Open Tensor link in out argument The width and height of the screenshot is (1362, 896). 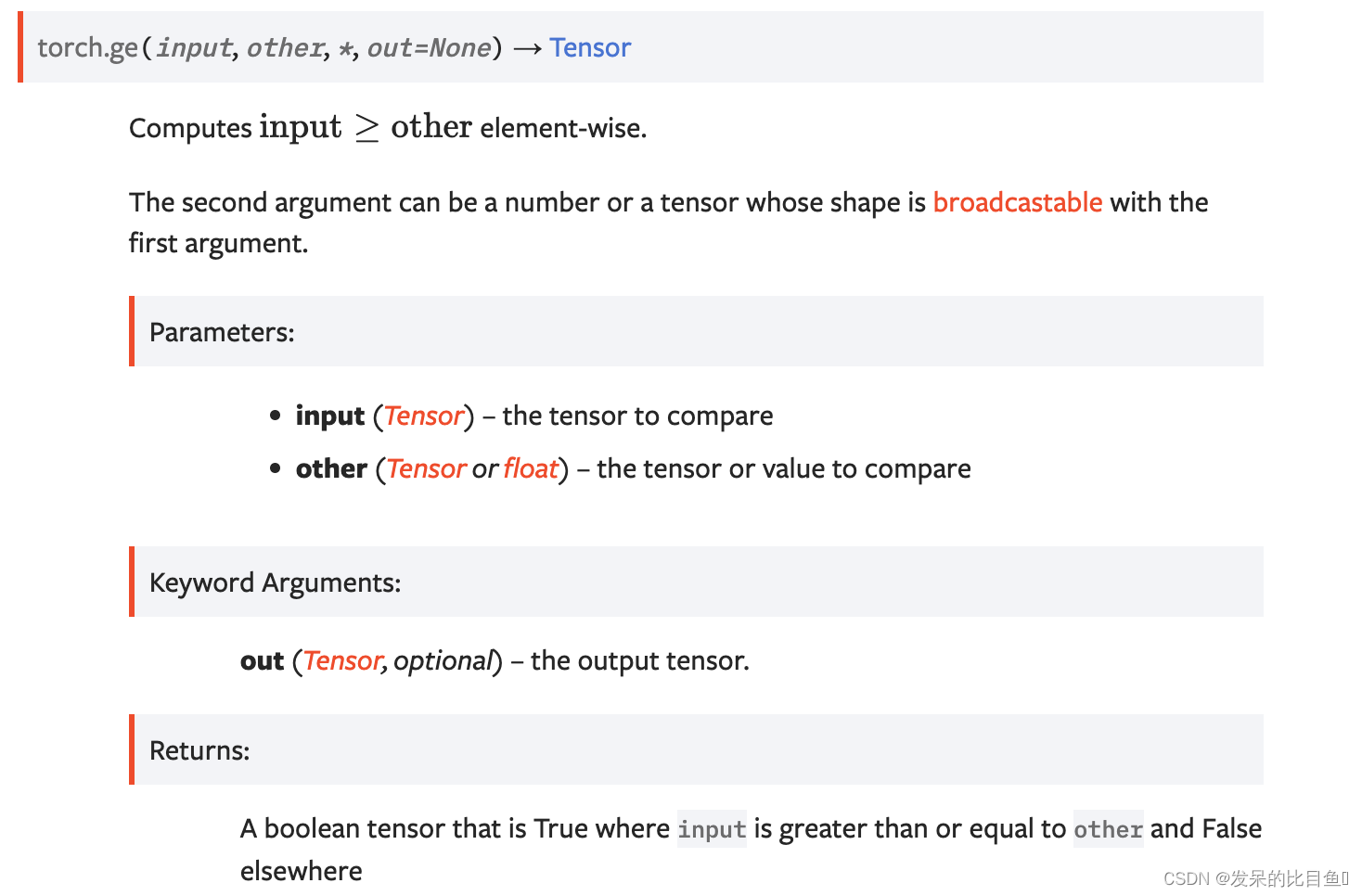click(341, 660)
